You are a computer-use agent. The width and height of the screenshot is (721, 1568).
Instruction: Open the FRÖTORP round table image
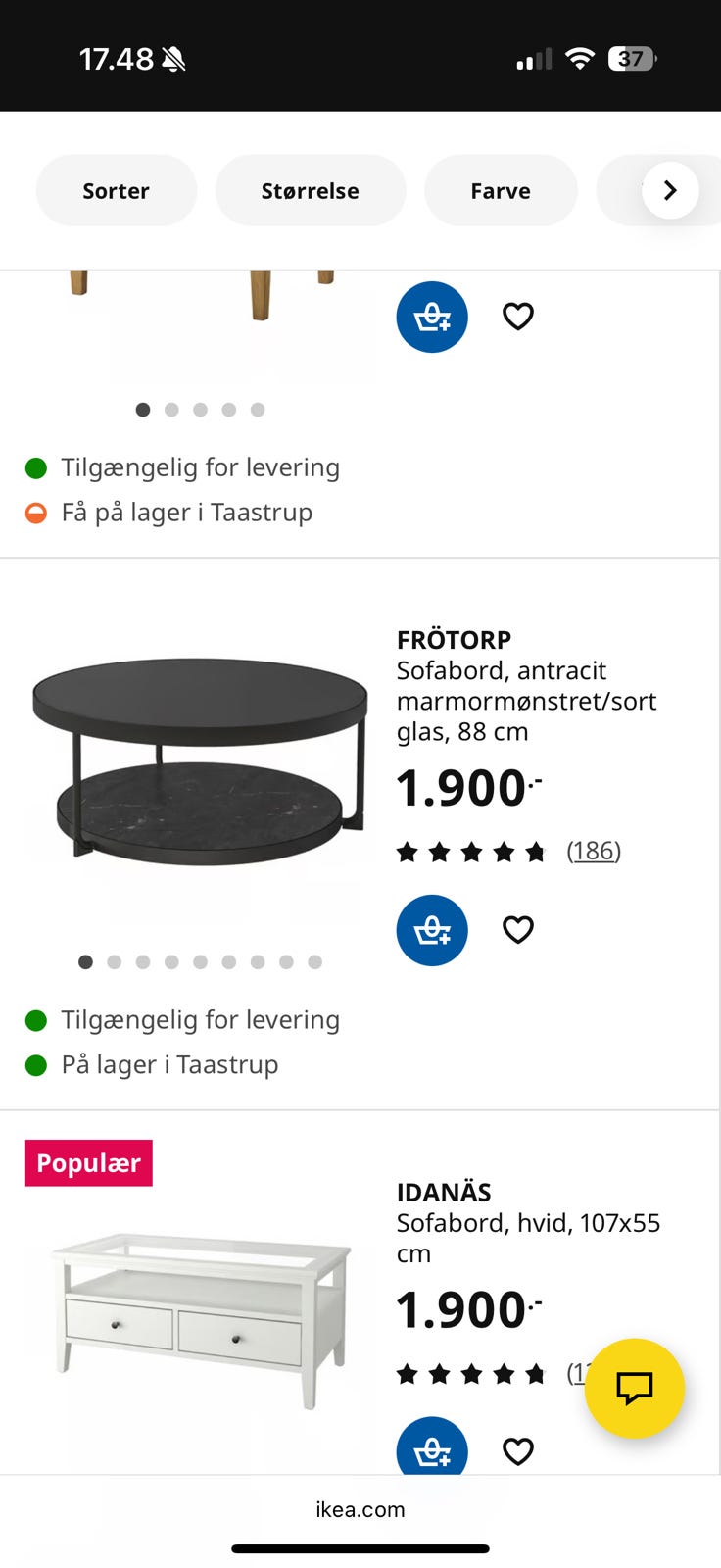point(200,759)
